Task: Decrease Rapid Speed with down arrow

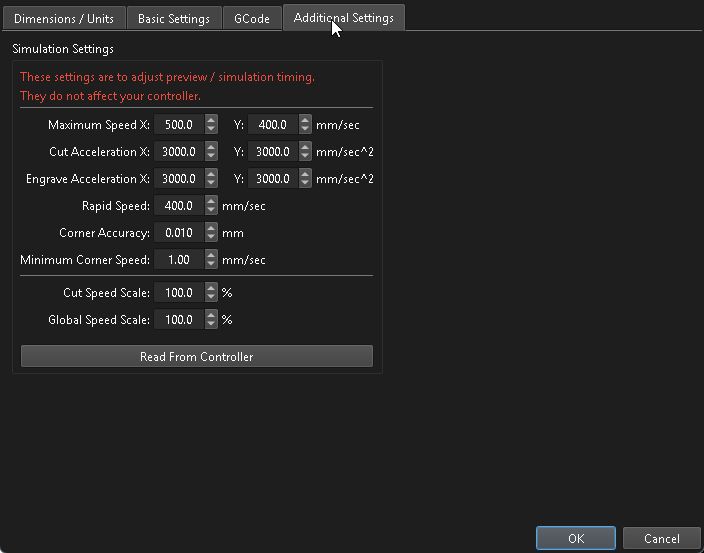Action: [x=211, y=211]
